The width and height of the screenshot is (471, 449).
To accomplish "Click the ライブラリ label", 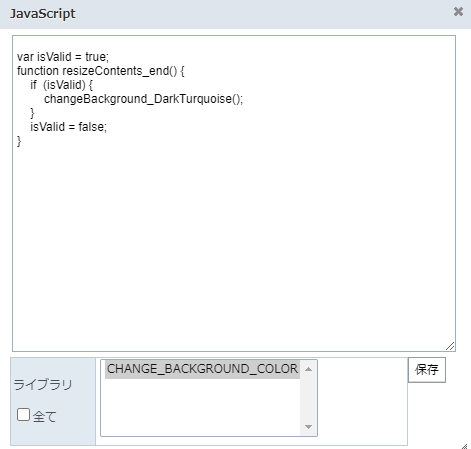I will point(43,385).
